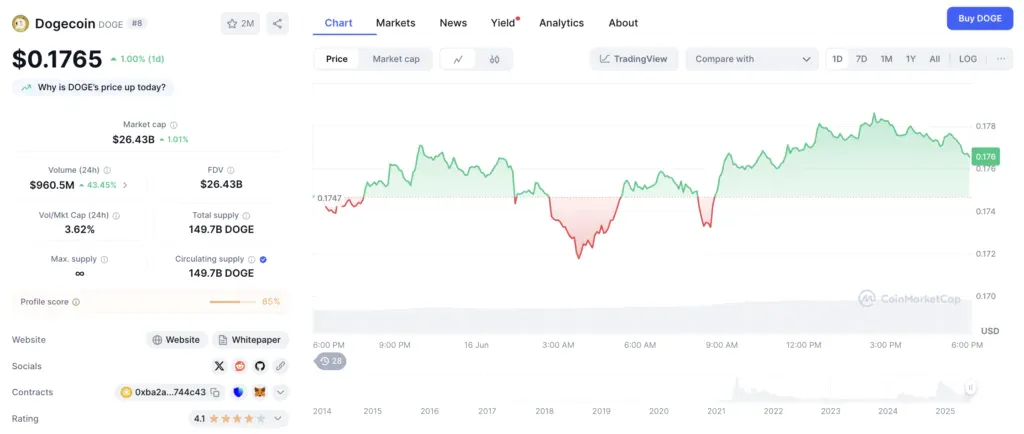1024x434 pixels.
Task: Copy the contract address 0xba2a...744c43
Action: [215, 392]
